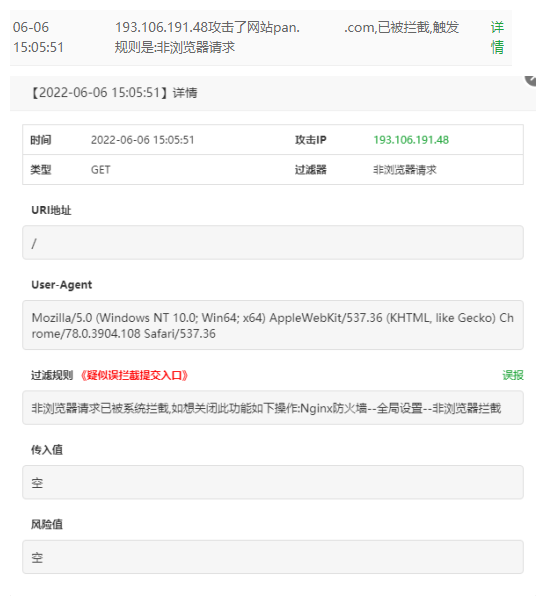Click the 类型 label in the table
The height and width of the screenshot is (606, 546).
[x=41, y=170]
